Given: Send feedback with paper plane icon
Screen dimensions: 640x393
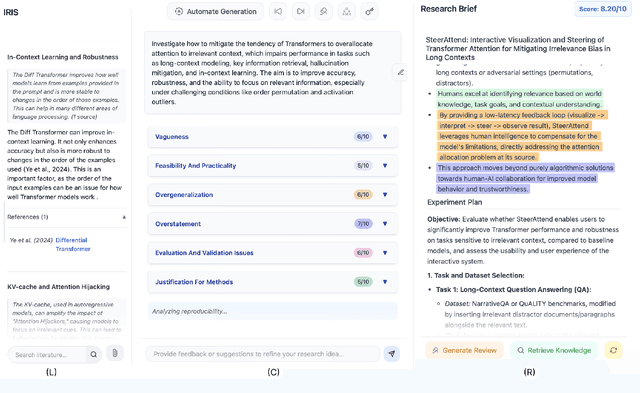Looking at the screenshot, I should point(391,353).
